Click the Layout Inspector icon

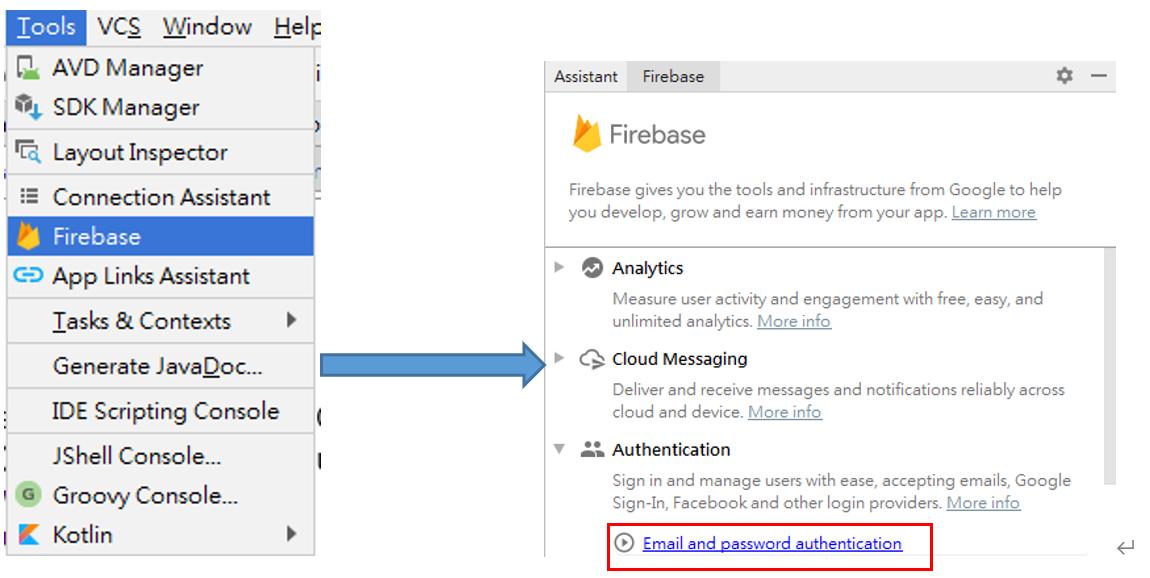tap(28, 152)
